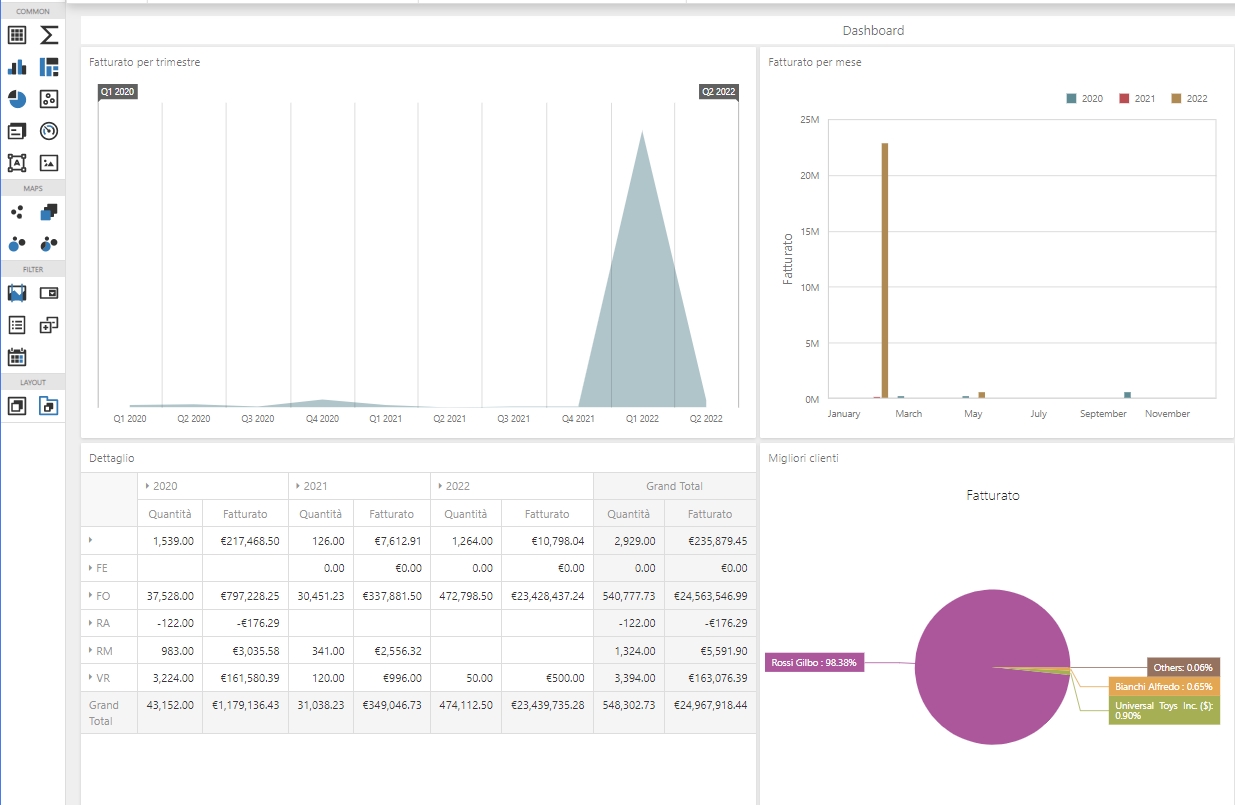
Task: Expand the 2021 column in Dettaglio pivot
Action: (298, 486)
